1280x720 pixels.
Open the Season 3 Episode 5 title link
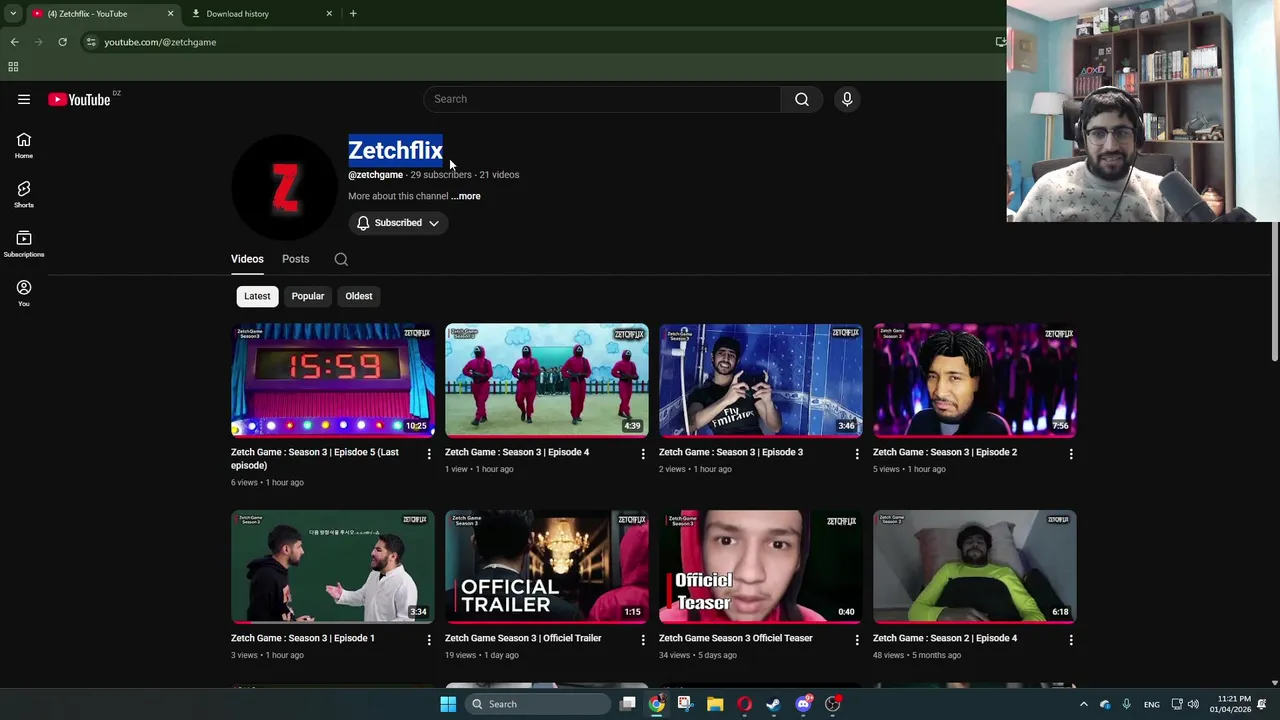pyautogui.click(x=315, y=459)
